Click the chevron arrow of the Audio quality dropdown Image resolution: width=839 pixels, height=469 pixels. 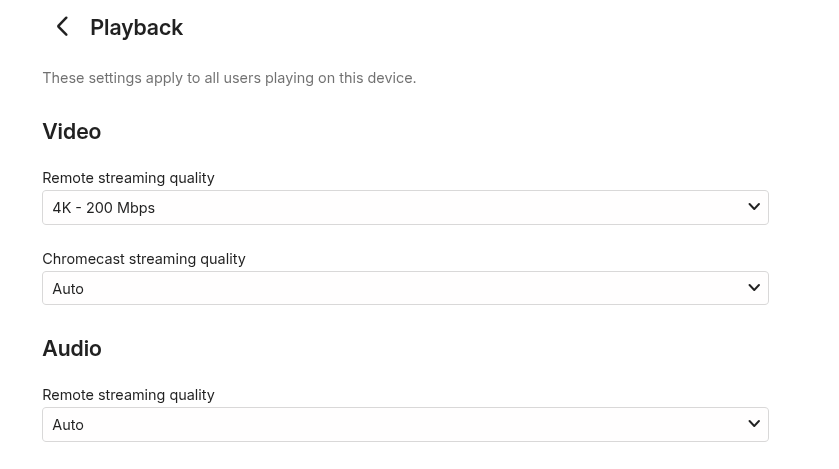754,424
